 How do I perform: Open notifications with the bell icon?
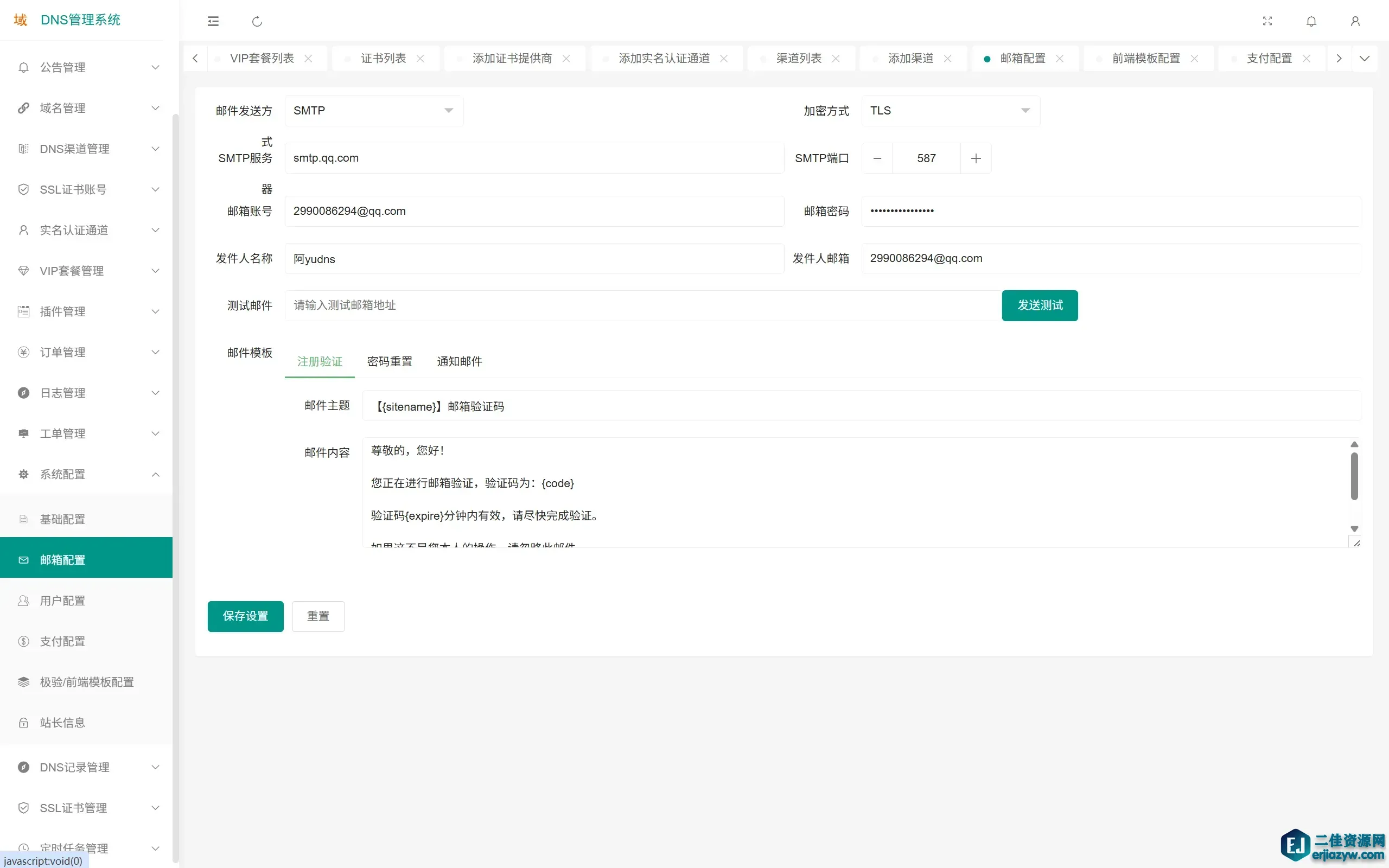1311,21
